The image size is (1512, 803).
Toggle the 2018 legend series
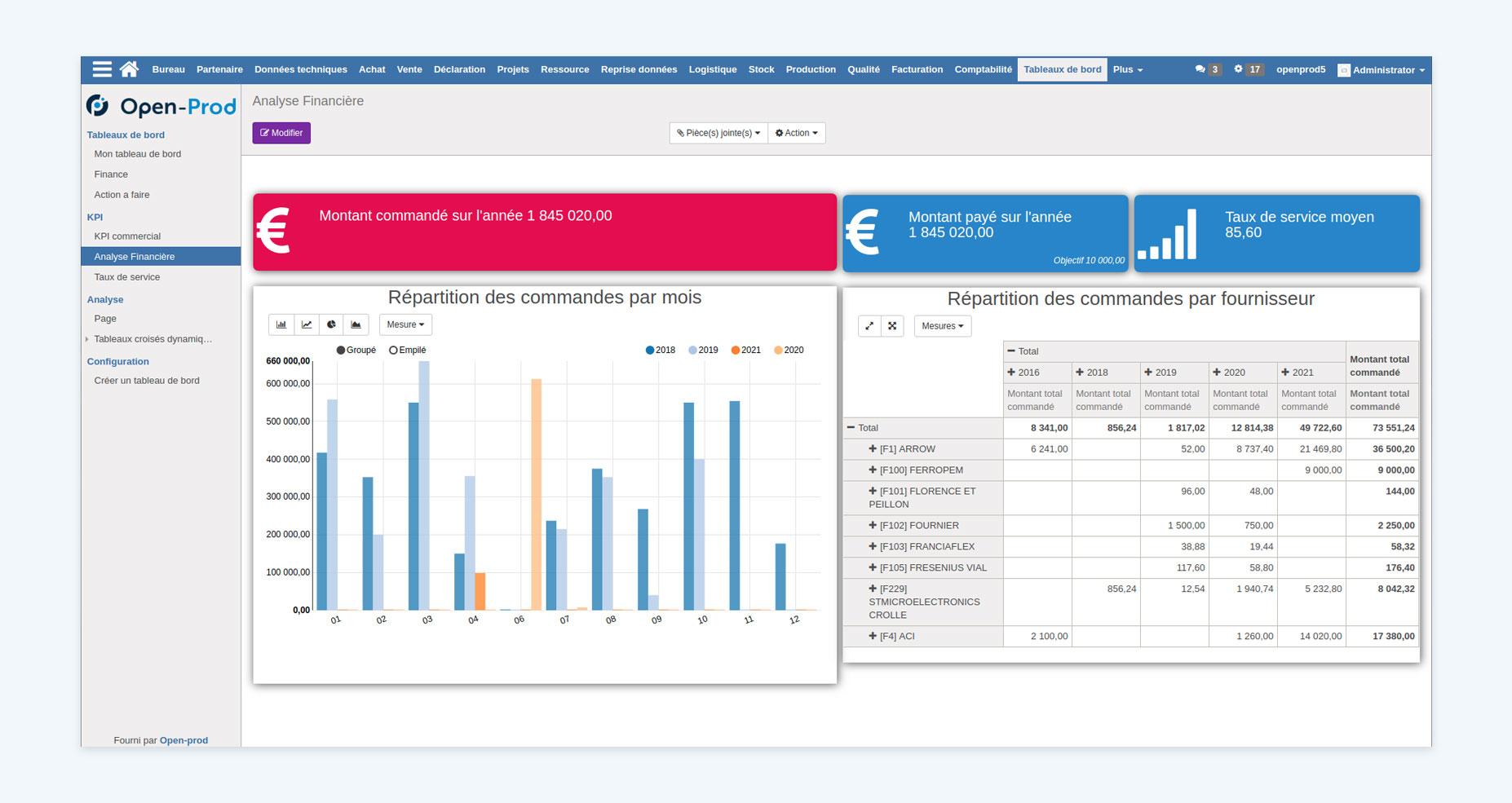[x=661, y=350]
